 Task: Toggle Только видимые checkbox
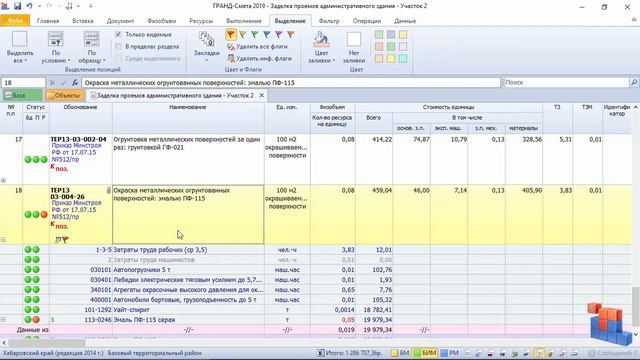coord(118,34)
